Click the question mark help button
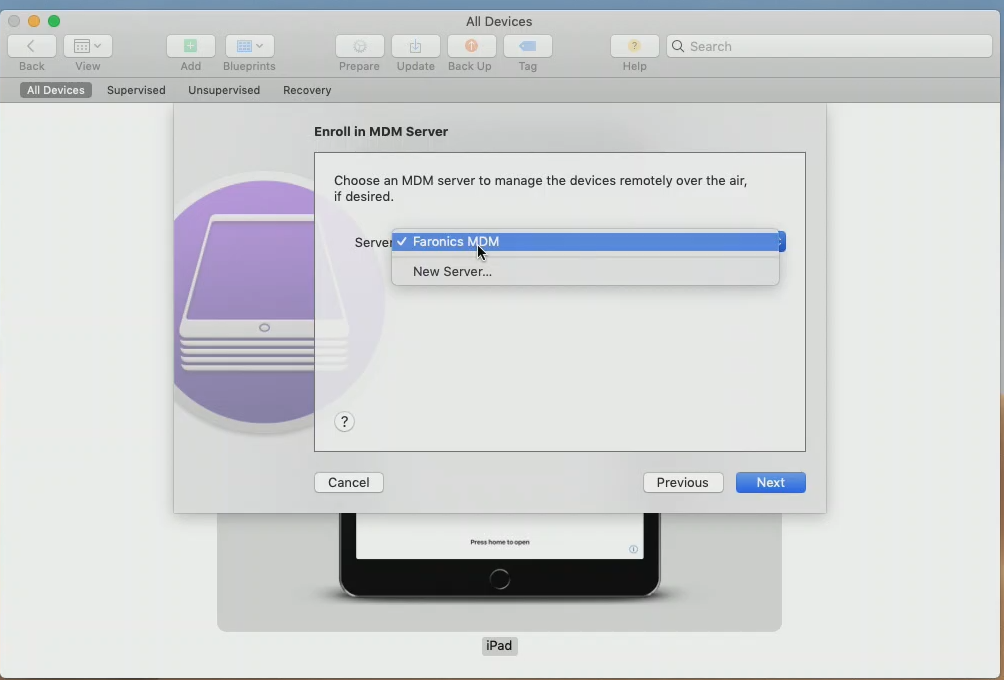The image size is (1004, 680). tap(344, 421)
